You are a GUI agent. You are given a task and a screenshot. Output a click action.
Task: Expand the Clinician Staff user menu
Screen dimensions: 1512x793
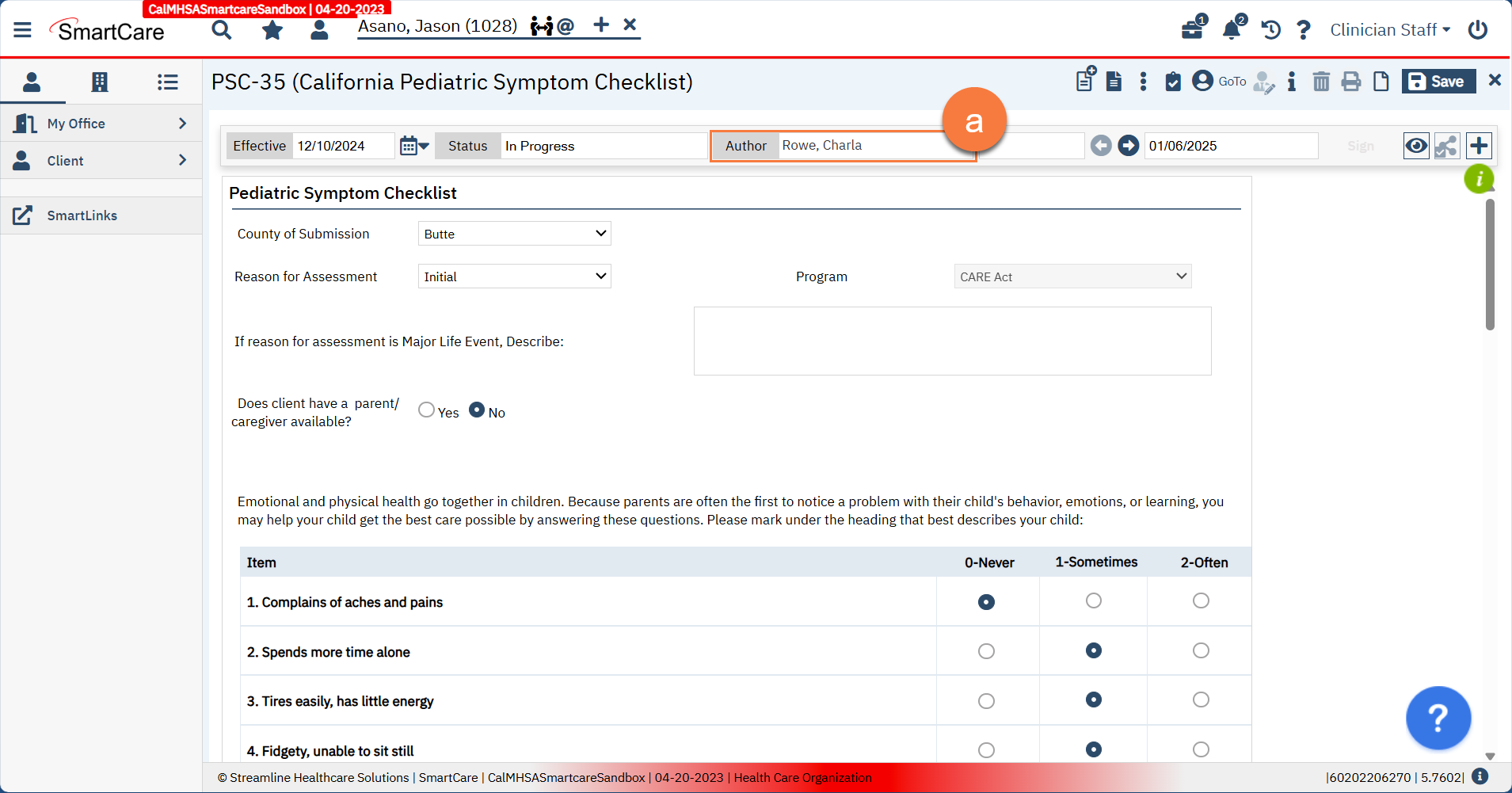click(1389, 30)
